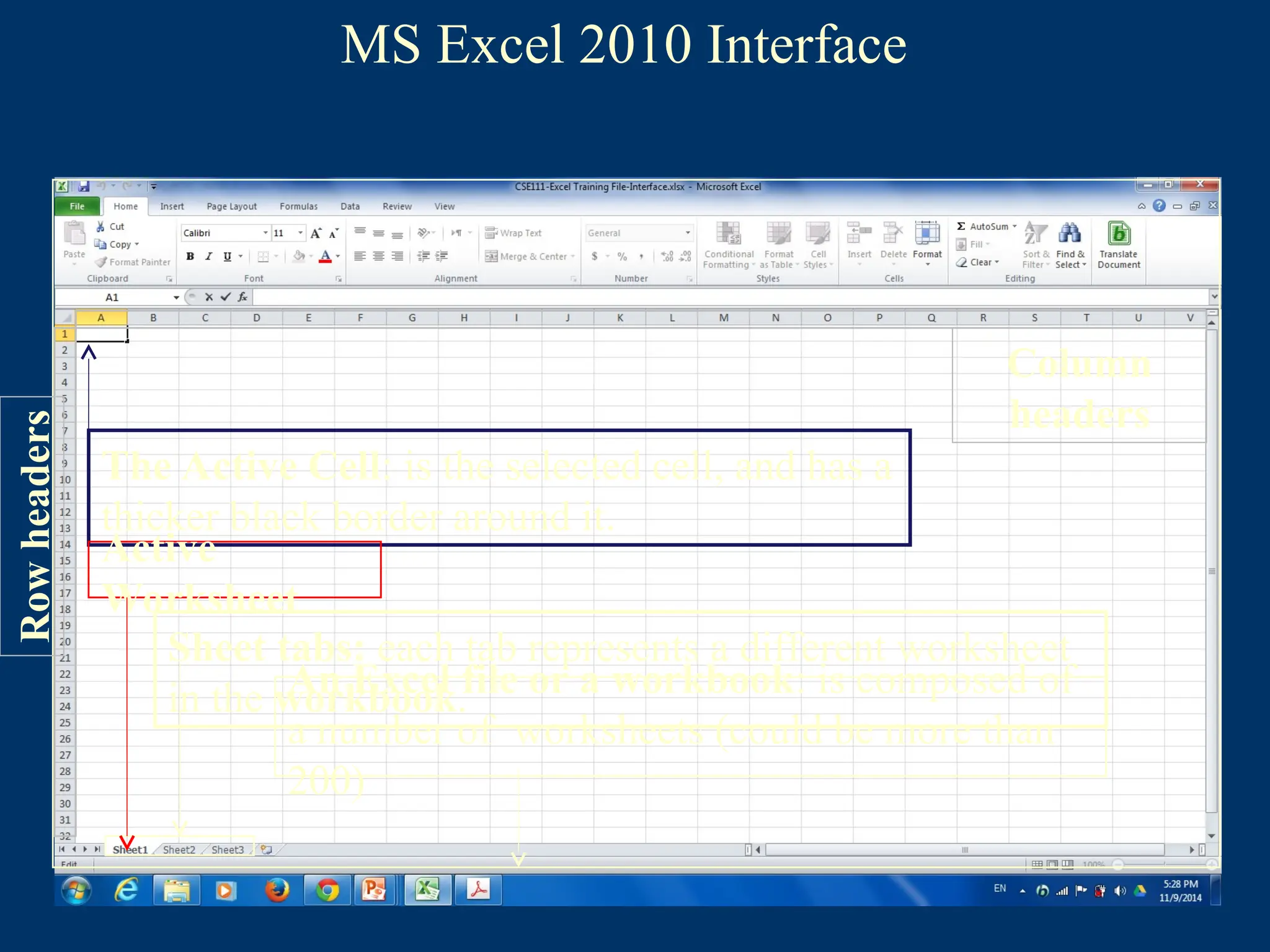Toggle Underline formatting
This screenshot has height=952, width=1270.
click(x=227, y=257)
